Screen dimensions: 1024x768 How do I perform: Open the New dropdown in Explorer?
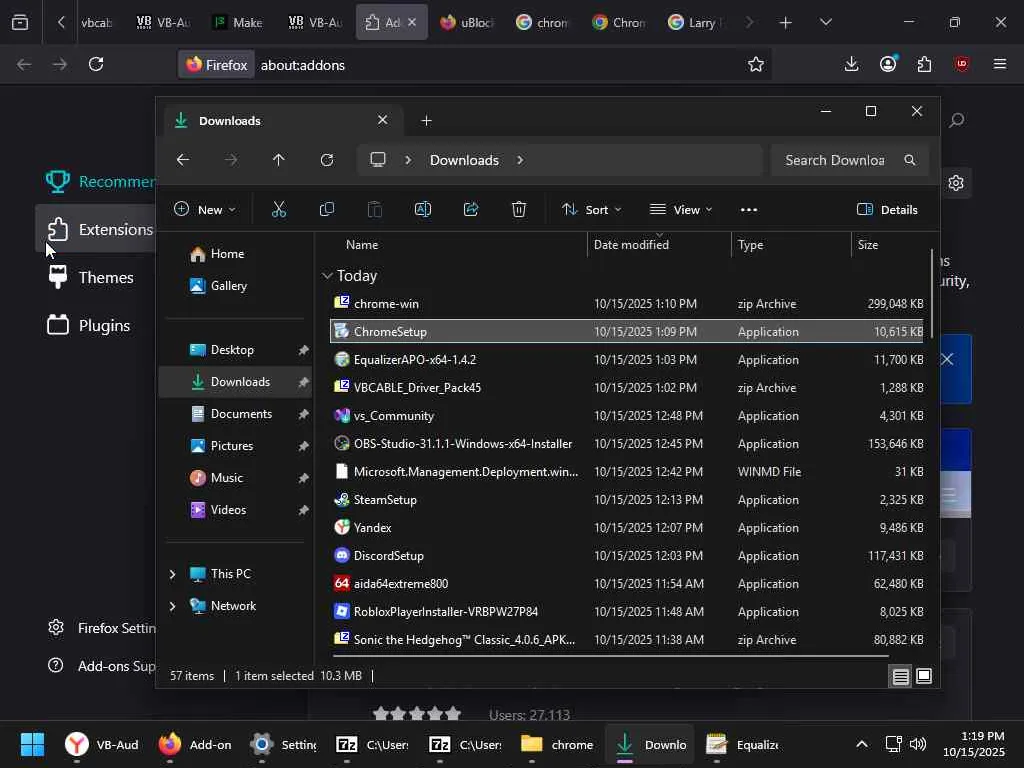point(205,210)
